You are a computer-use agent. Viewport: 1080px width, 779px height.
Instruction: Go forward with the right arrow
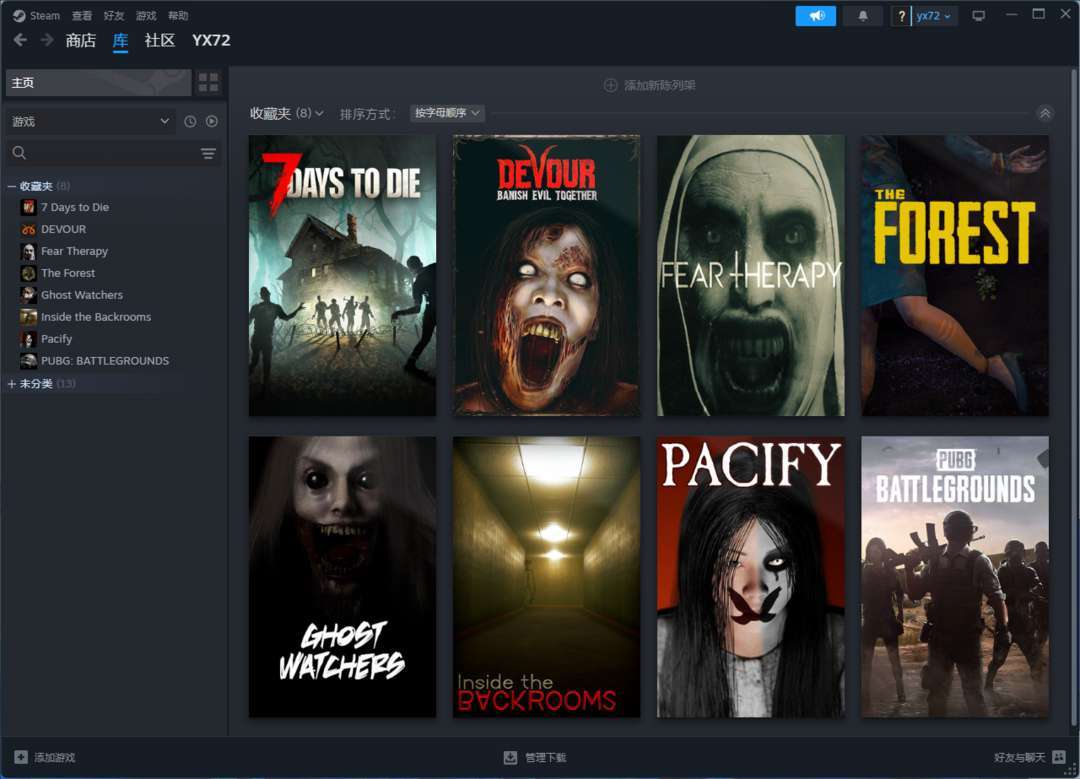47,41
